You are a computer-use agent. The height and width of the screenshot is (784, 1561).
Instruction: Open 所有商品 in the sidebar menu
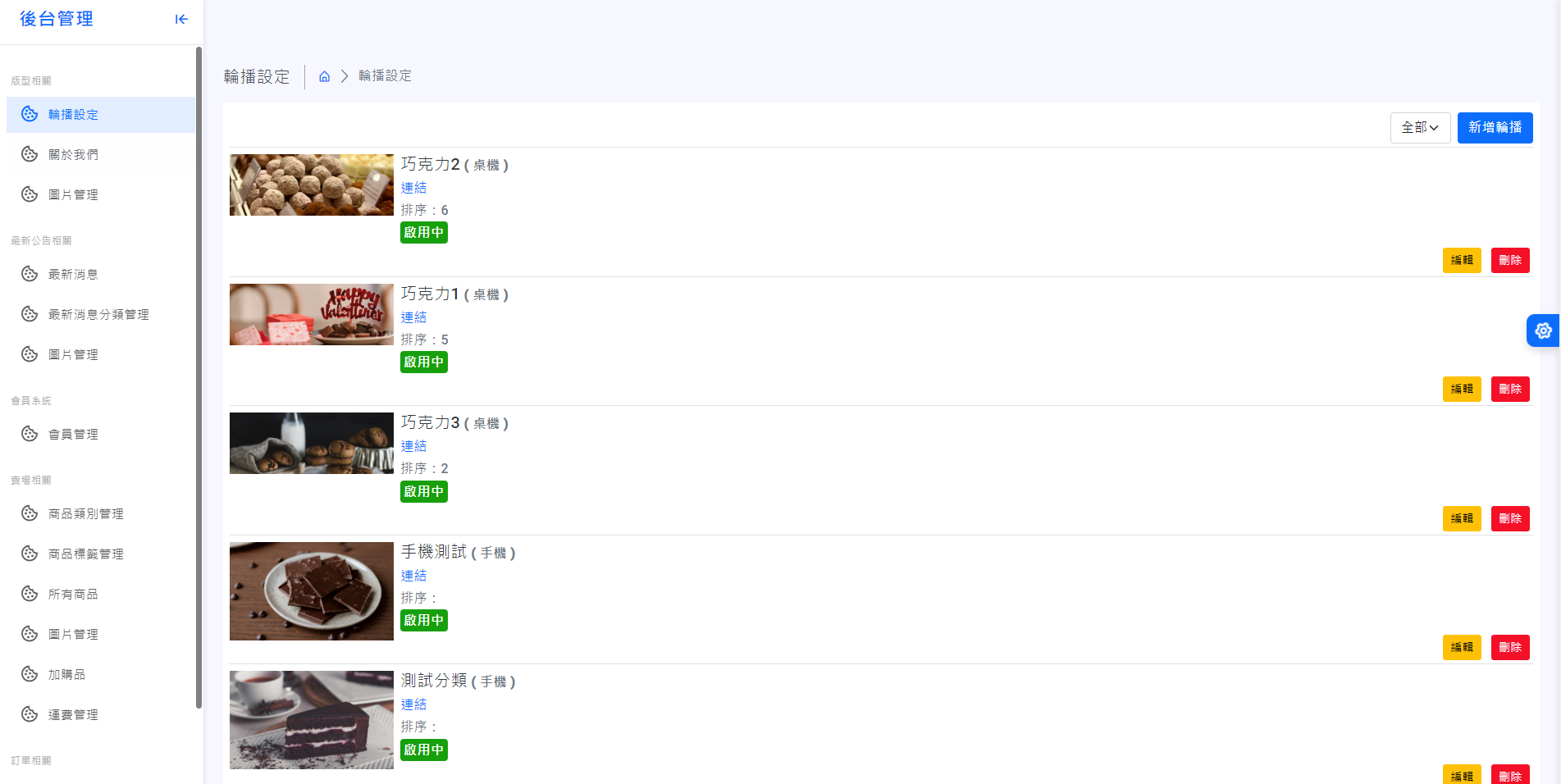pos(74,593)
